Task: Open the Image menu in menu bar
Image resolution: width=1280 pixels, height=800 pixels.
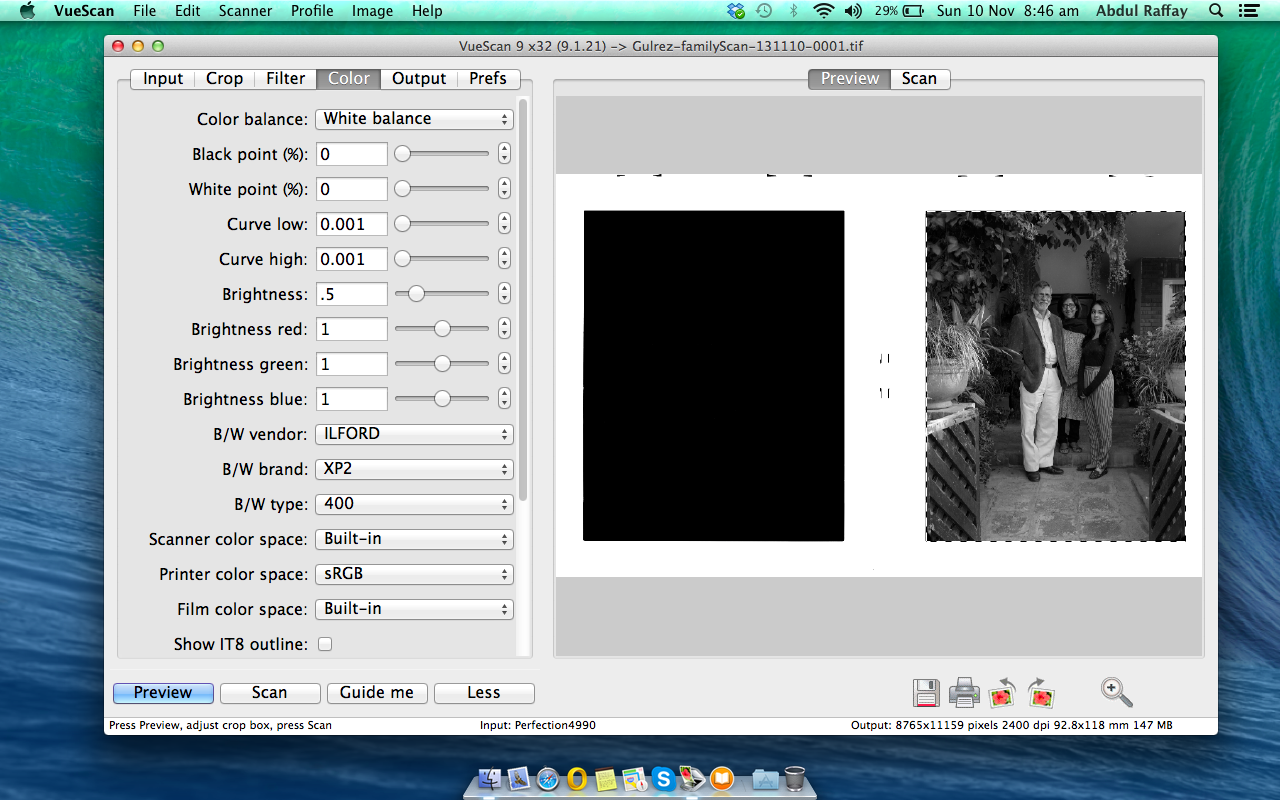Action: 372,11
